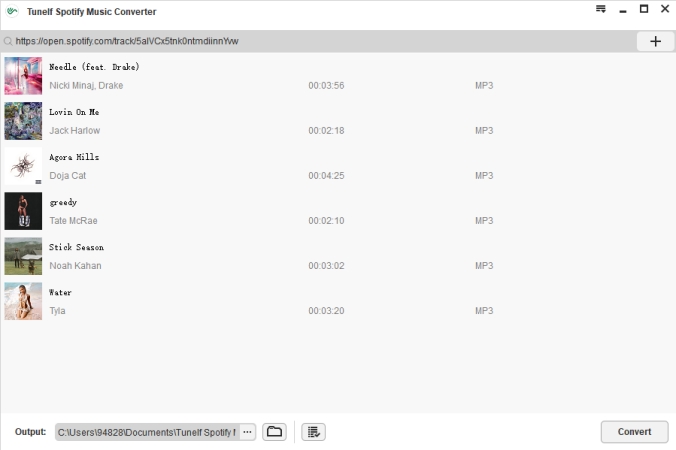
Task: Click the MP3 format for Agora Hills
Action: coord(484,176)
